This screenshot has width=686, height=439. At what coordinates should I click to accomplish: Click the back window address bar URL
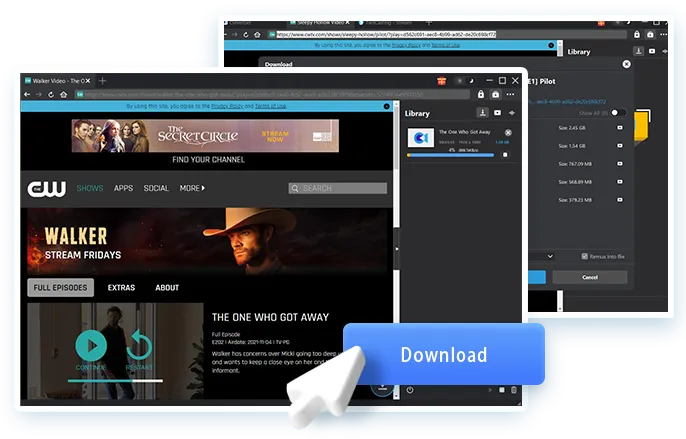[x=386, y=35]
